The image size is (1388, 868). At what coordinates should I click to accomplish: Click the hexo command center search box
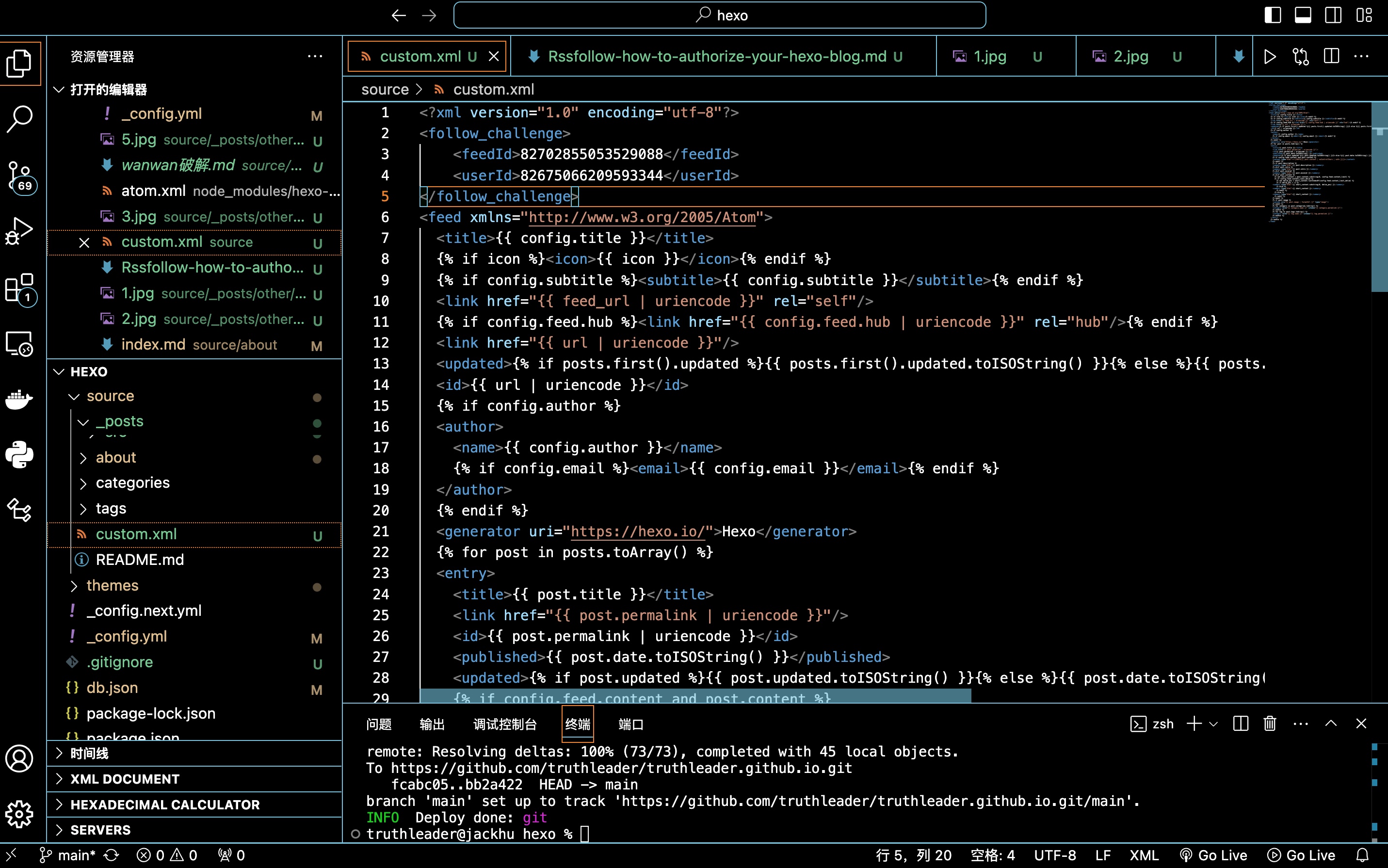tap(719, 16)
